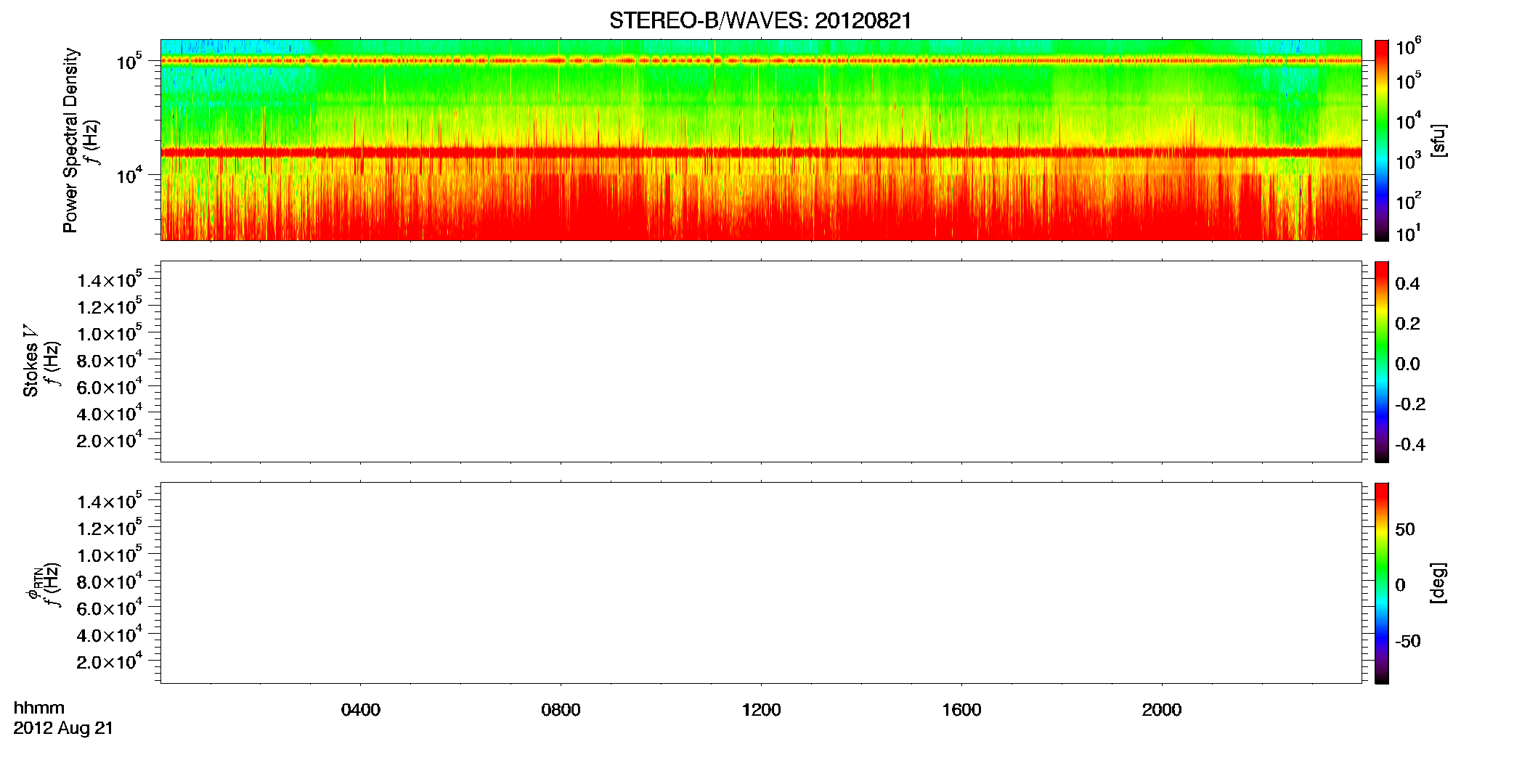
Task: Click the Power Spectral Density axis label
Action: tap(70, 140)
